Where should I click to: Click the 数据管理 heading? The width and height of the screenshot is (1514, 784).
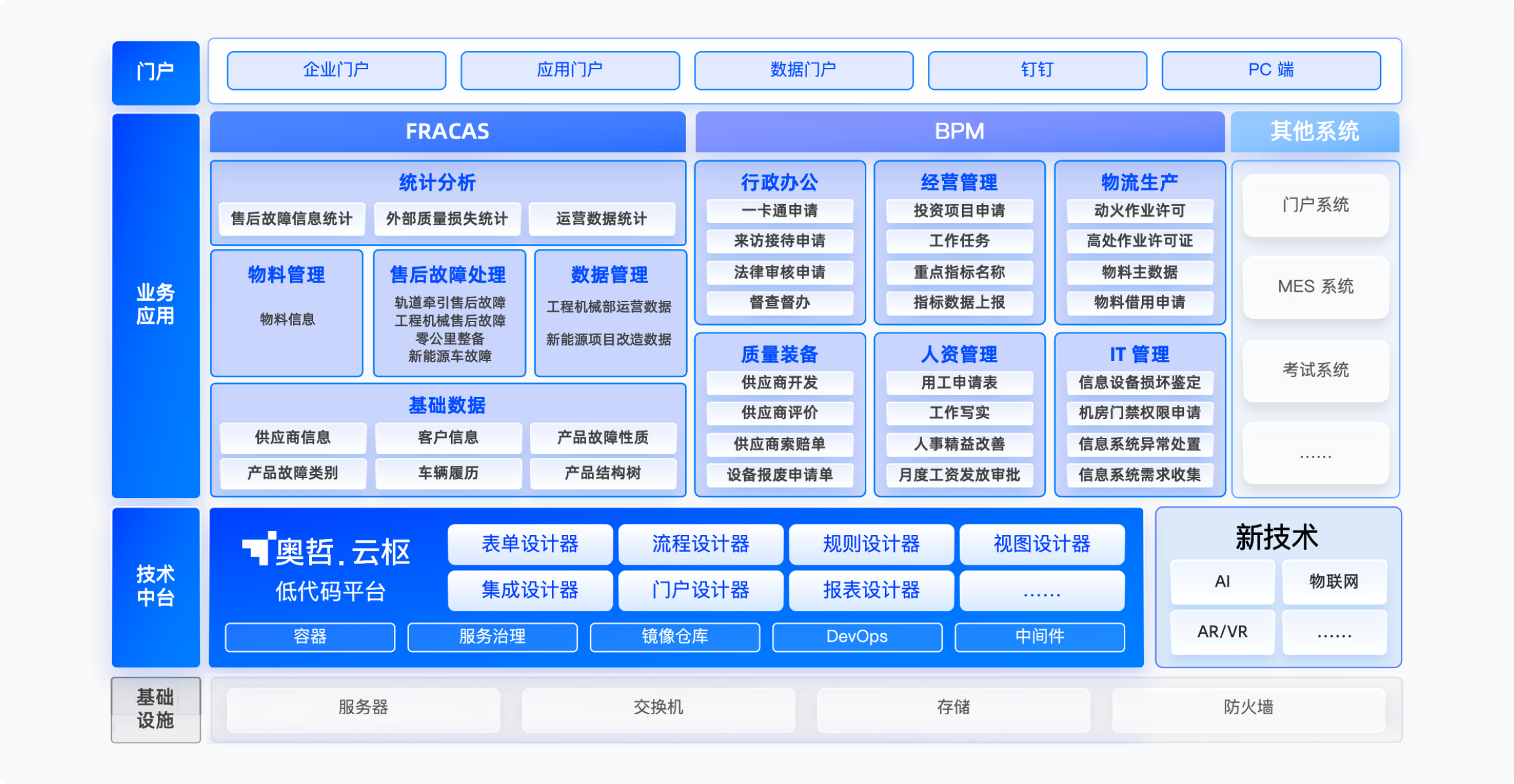pyautogui.click(x=609, y=275)
